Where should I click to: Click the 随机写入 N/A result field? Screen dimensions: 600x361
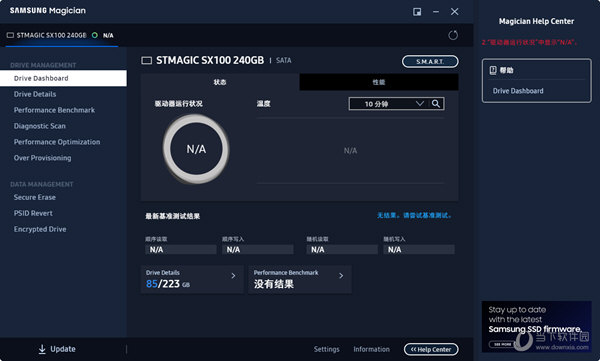pyautogui.click(x=419, y=250)
